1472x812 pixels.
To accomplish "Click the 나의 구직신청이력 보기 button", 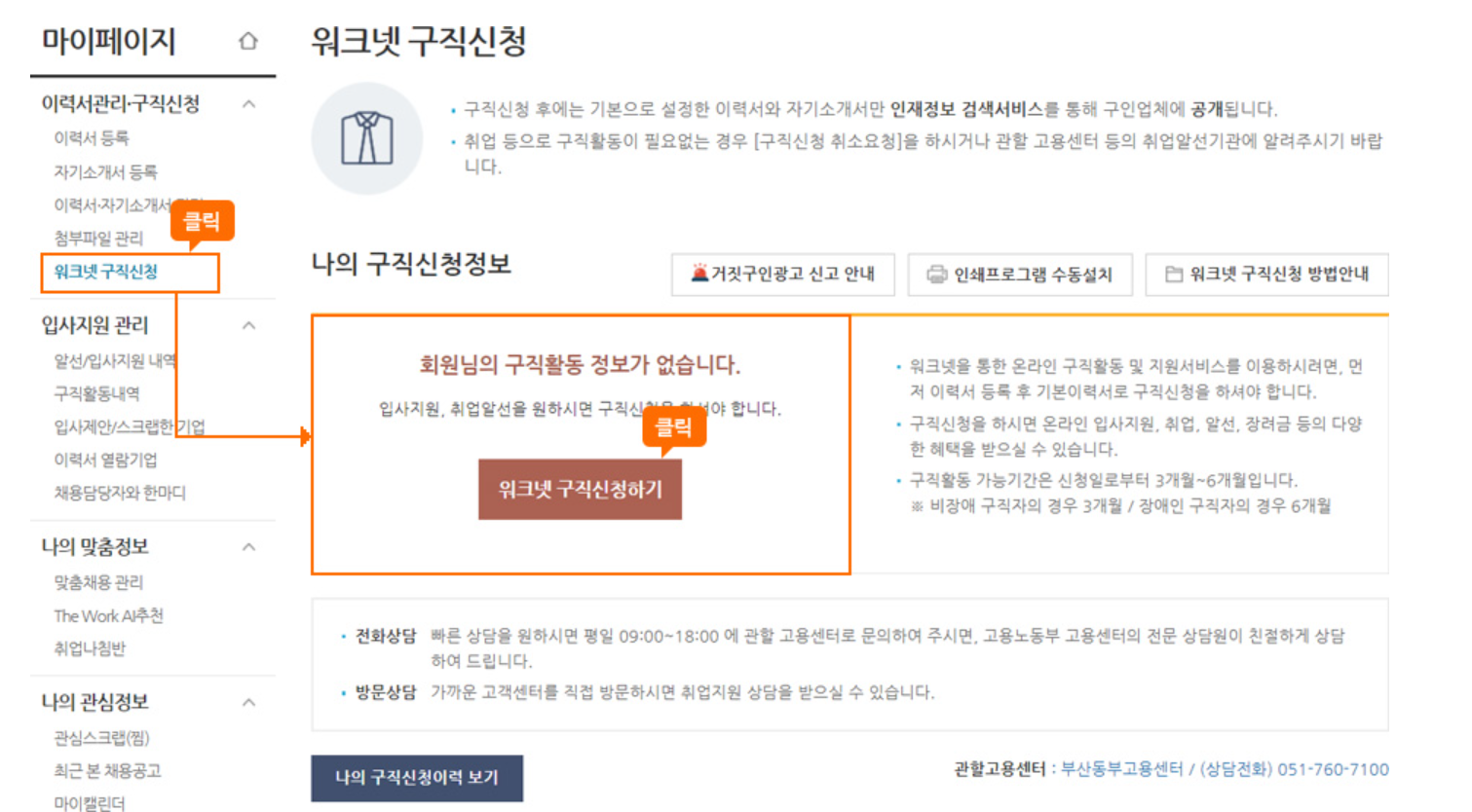I will (x=417, y=777).
